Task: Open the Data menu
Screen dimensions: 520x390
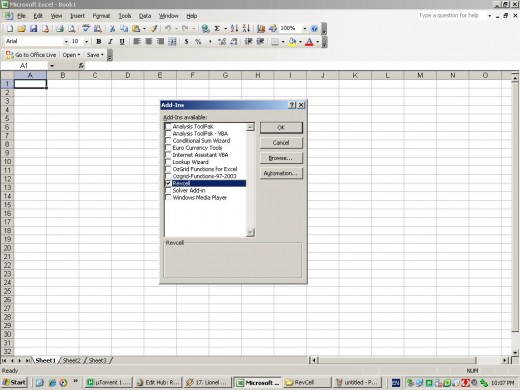Action: tap(145, 16)
